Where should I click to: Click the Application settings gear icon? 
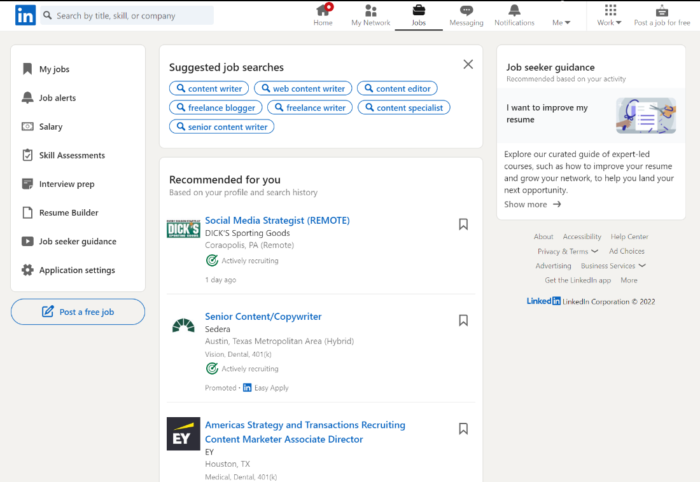27,270
